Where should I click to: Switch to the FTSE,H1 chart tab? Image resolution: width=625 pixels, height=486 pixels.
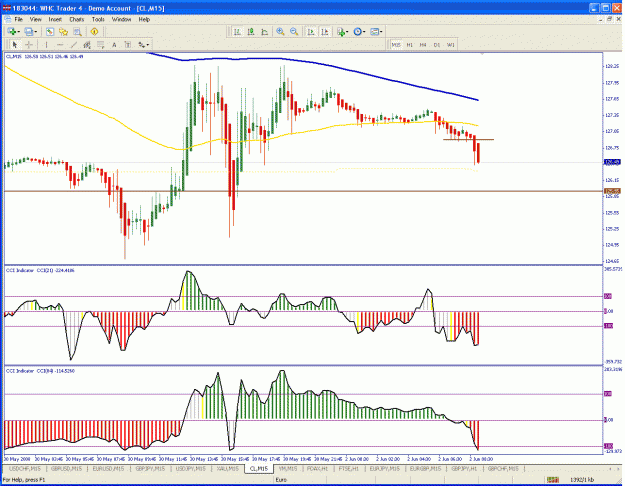pyautogui.click(x=348, y=468)
